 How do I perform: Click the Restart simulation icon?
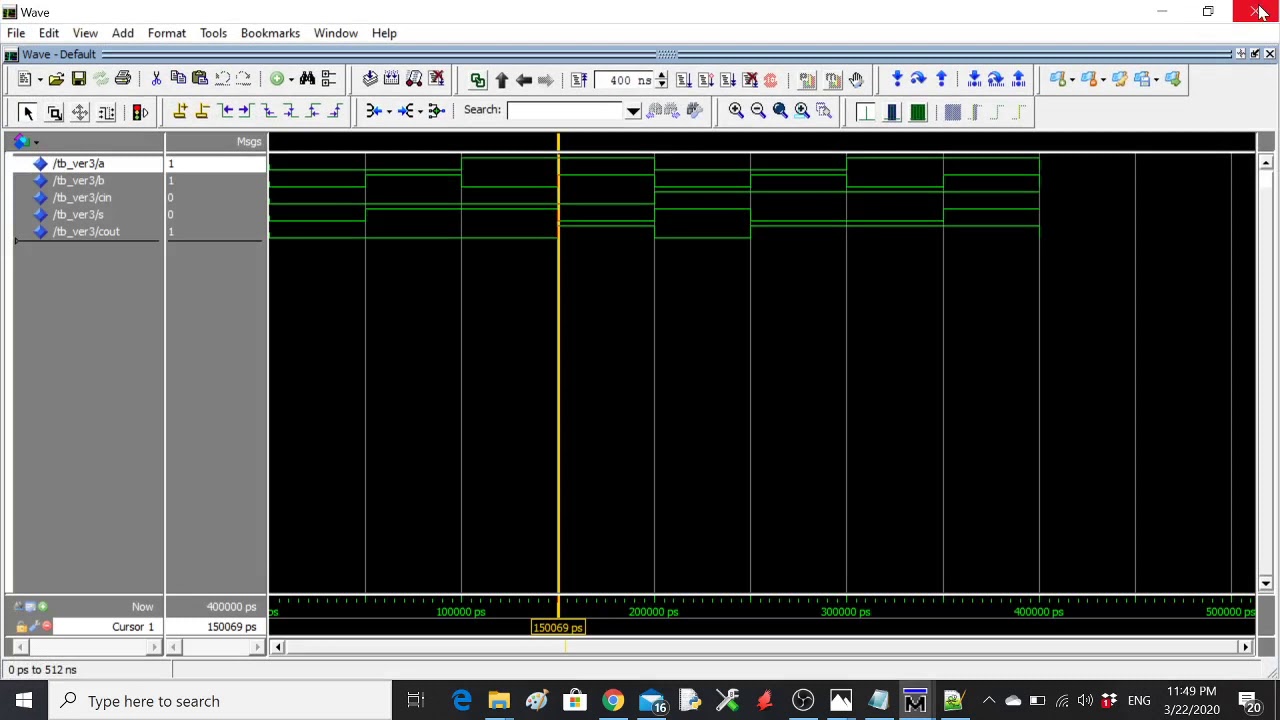point(579,80)
